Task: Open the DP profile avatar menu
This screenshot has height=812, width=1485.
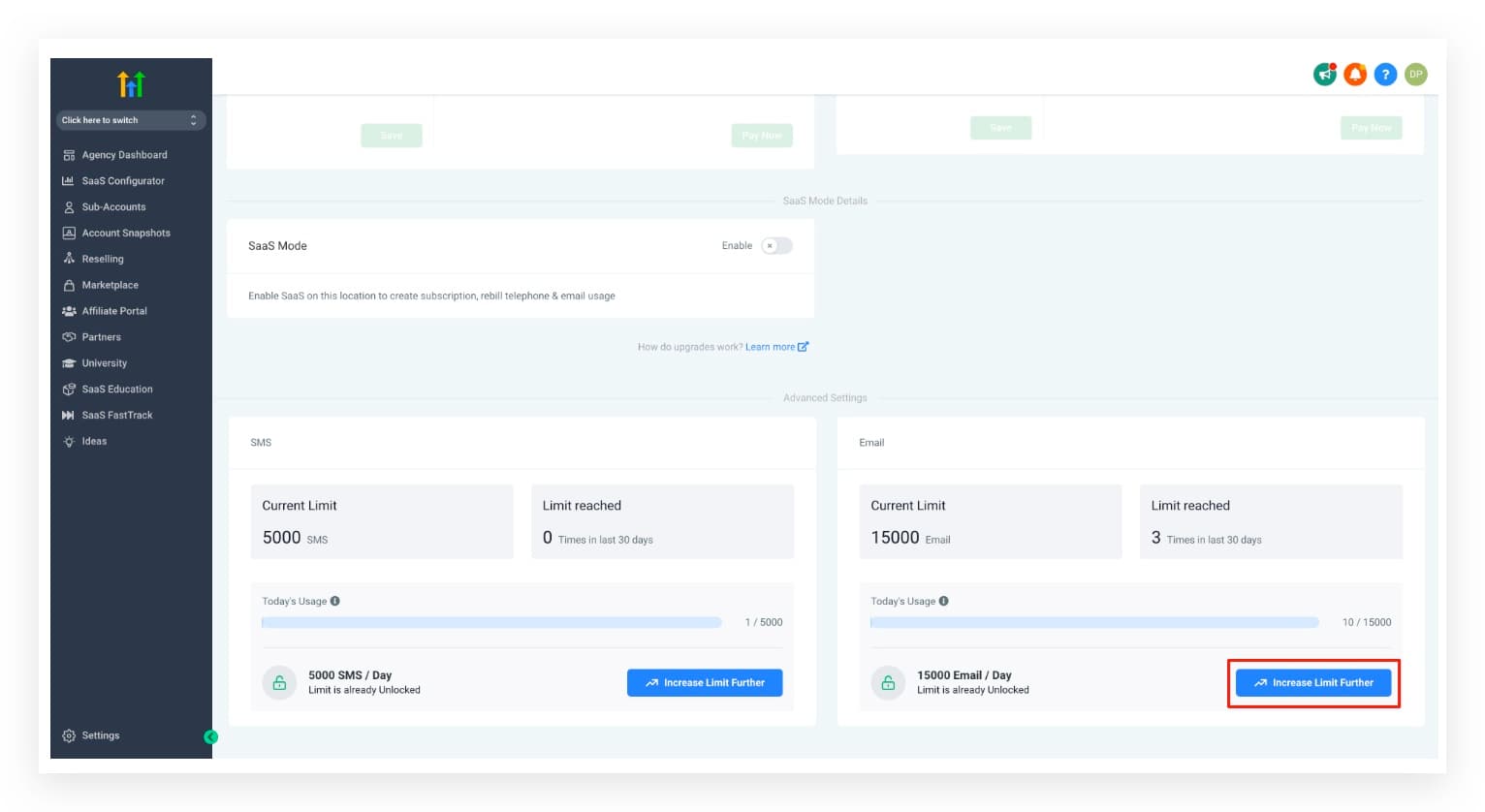Action: point(1415,74)
